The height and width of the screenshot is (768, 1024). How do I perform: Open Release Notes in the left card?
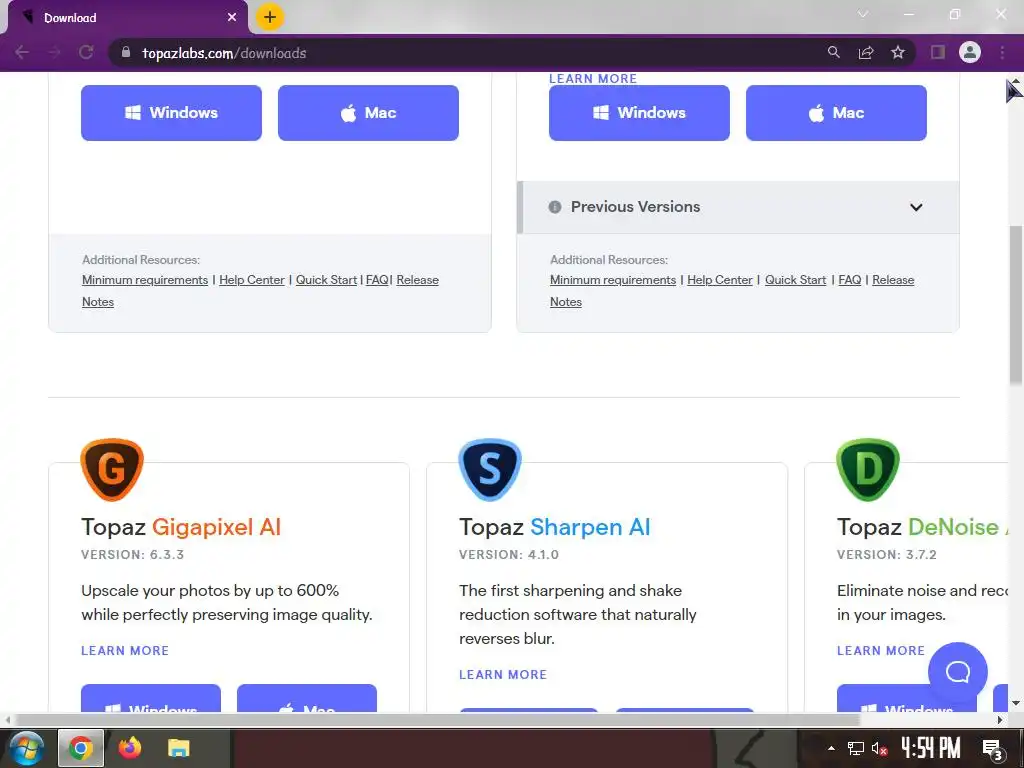417,280
